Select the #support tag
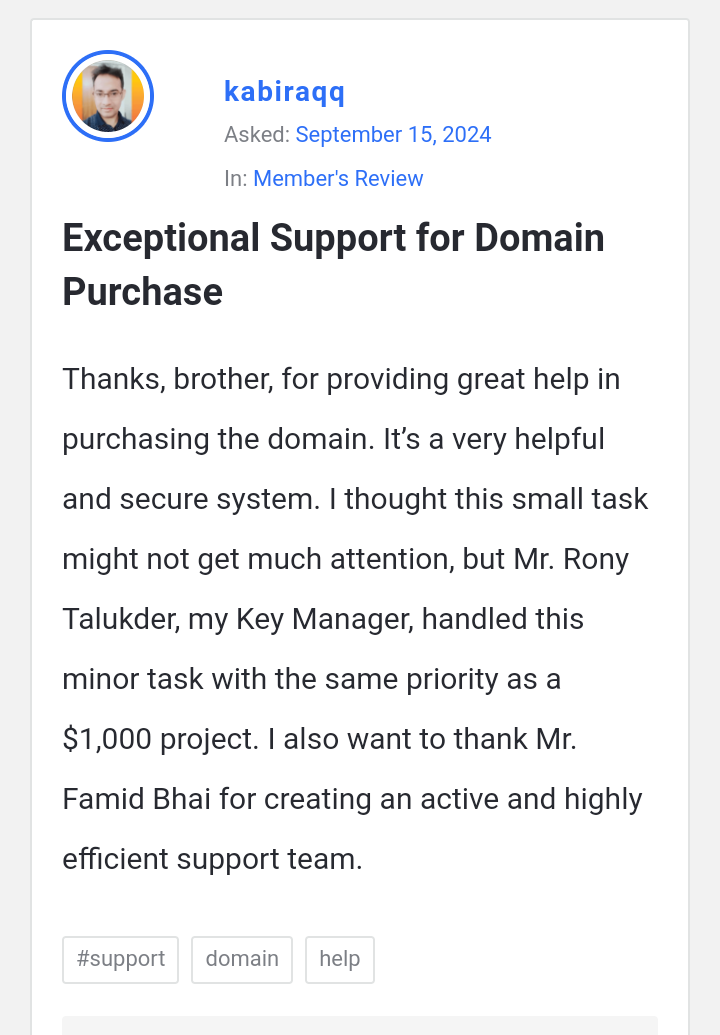This screenshot has width=720, height=1035. pos(120,959)
